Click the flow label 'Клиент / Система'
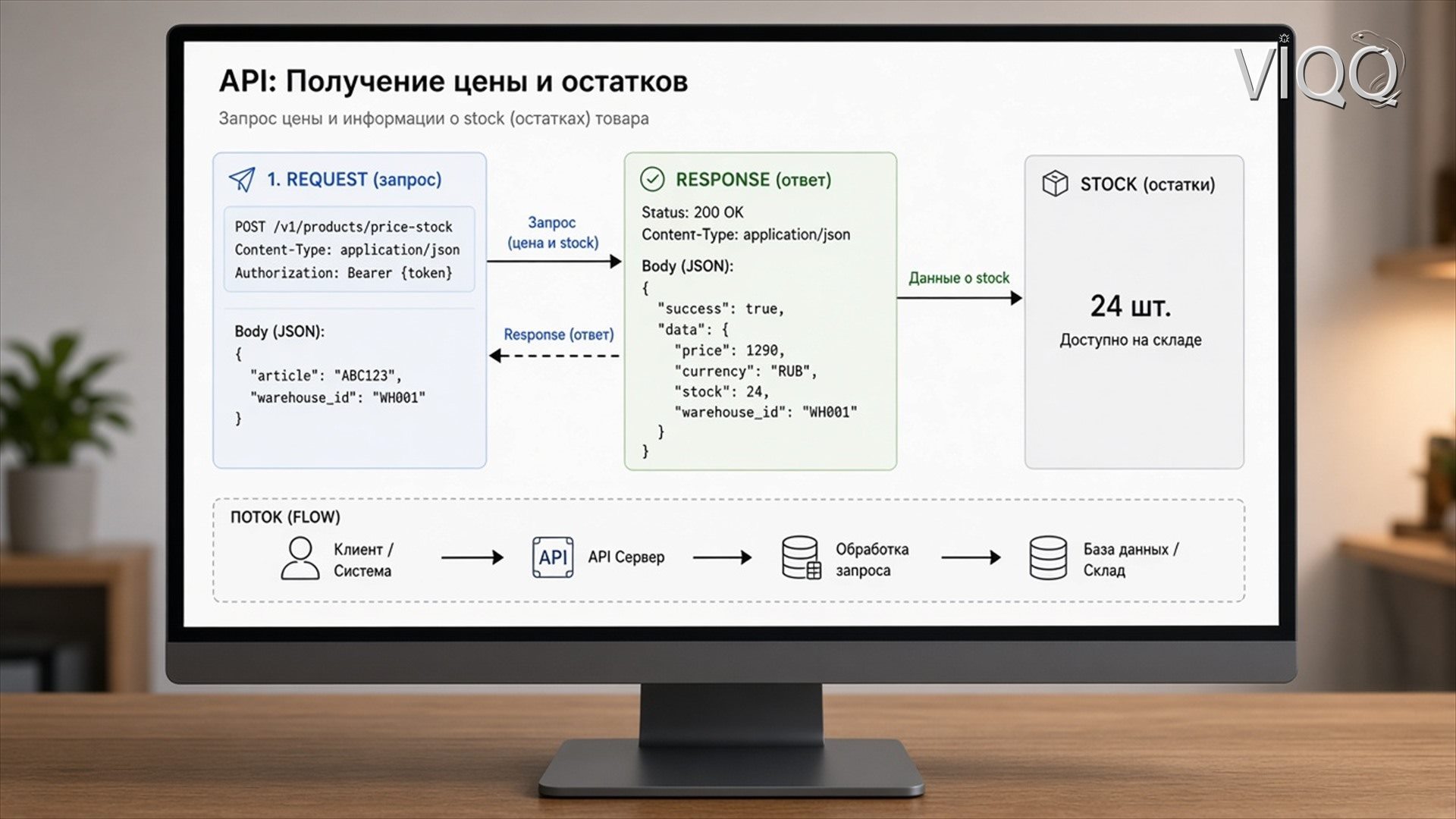Viewport: 1456px width, 819px height. (363, 560)
